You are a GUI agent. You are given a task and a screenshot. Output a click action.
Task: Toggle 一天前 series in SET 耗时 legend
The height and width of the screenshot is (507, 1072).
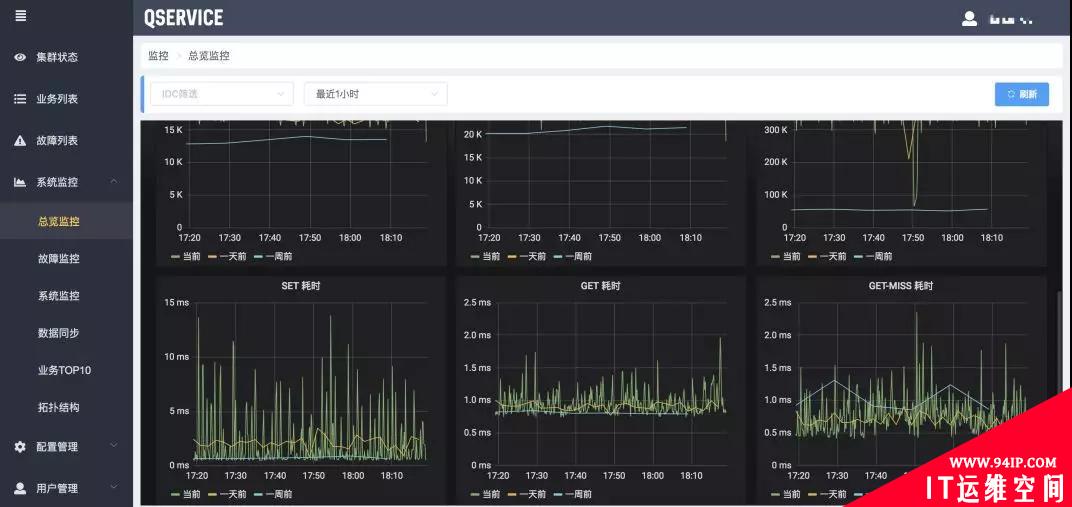point(229,494)
